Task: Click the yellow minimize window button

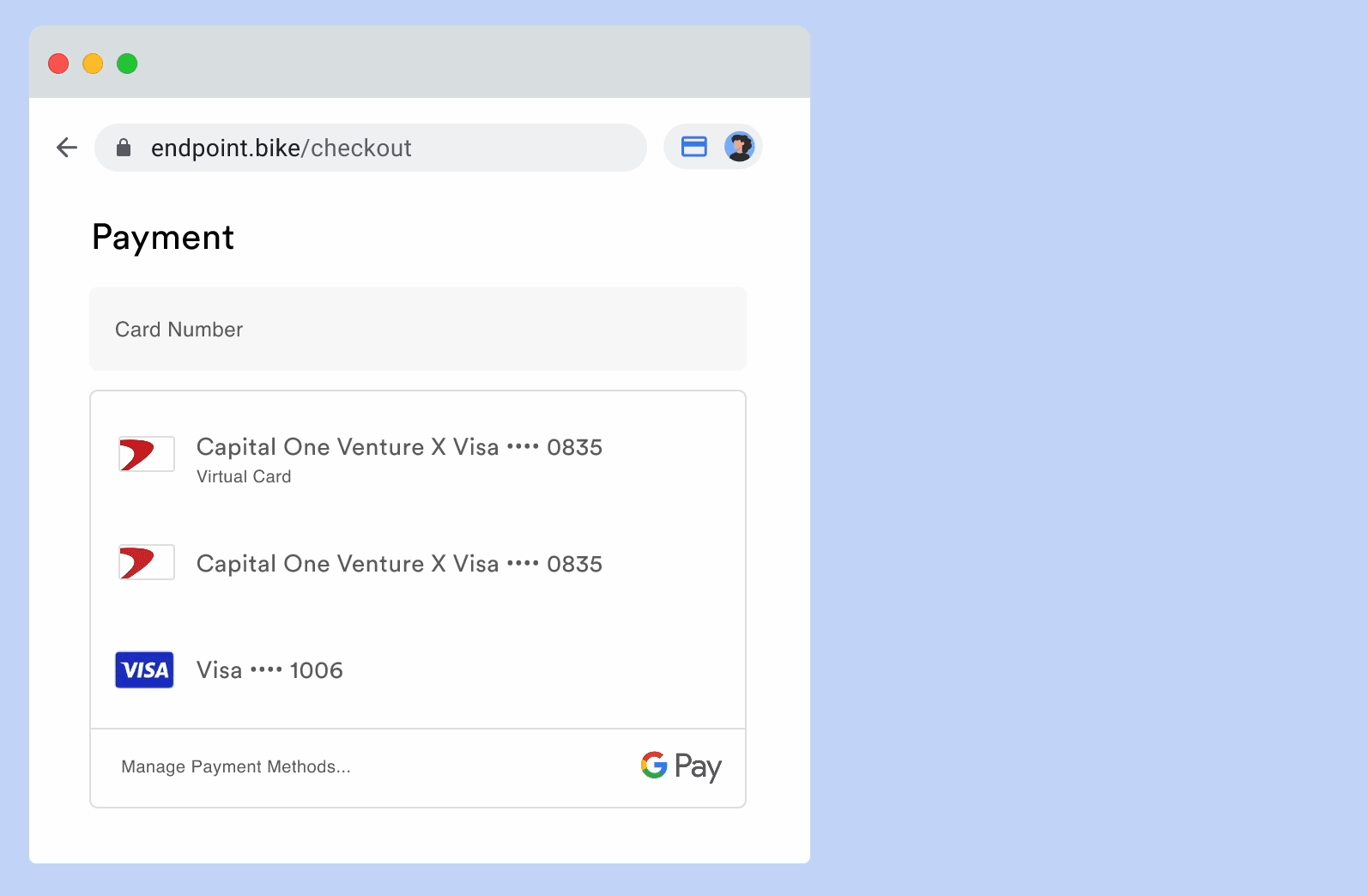Action: 93,64
